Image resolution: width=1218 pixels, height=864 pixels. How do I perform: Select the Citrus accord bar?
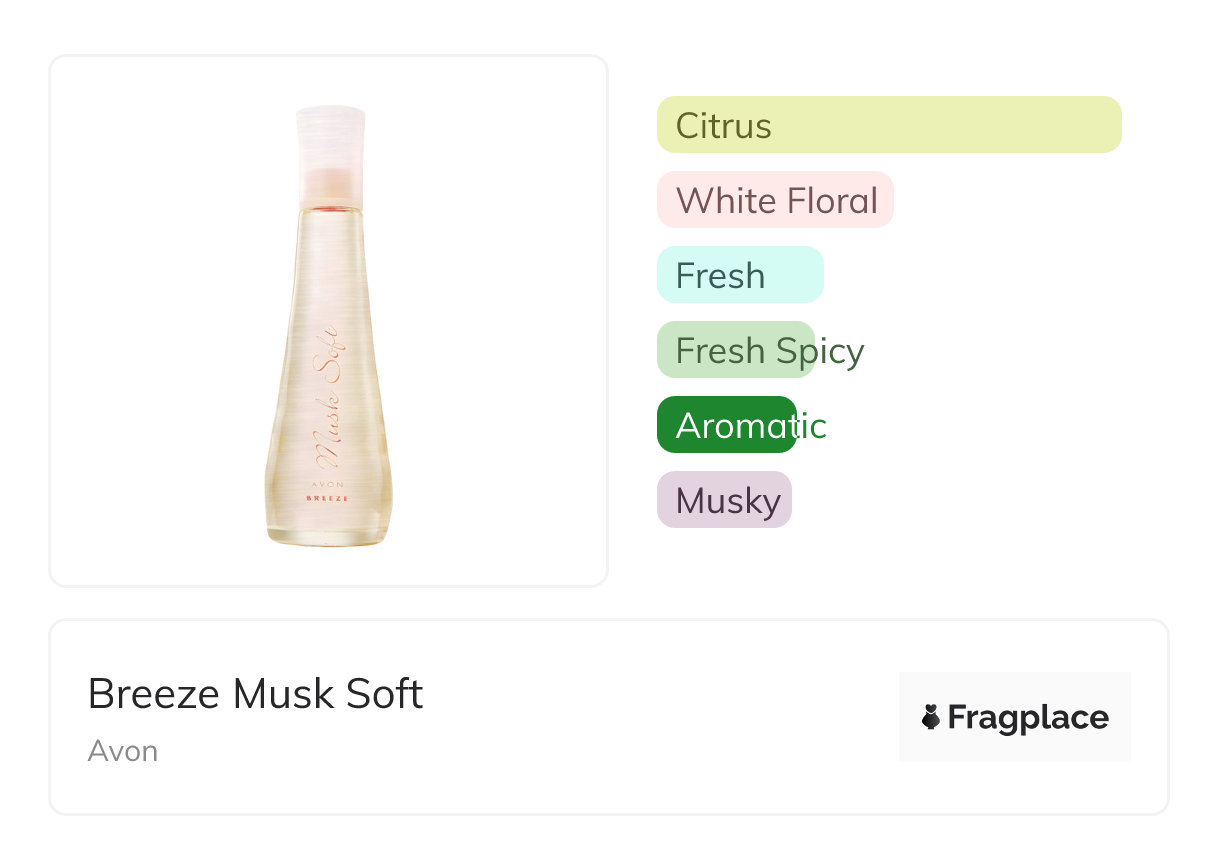click(x=888, y=125)
